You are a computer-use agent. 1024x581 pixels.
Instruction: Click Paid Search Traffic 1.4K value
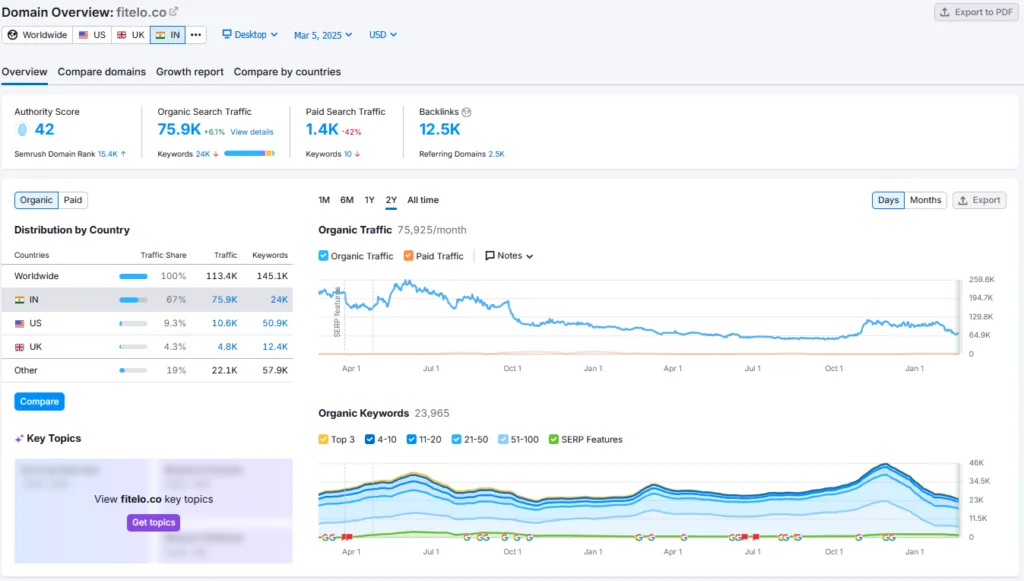point(322,129)
